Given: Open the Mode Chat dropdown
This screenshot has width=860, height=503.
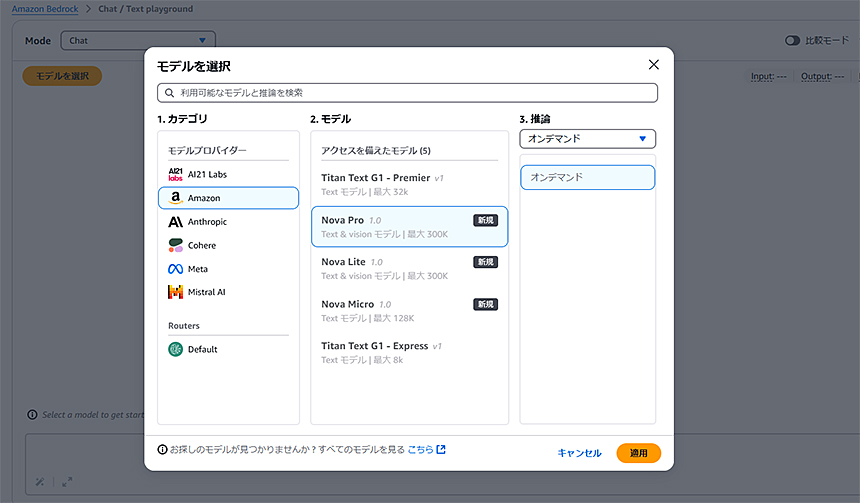Looking at the screenshot, I should tap(138, 41).
